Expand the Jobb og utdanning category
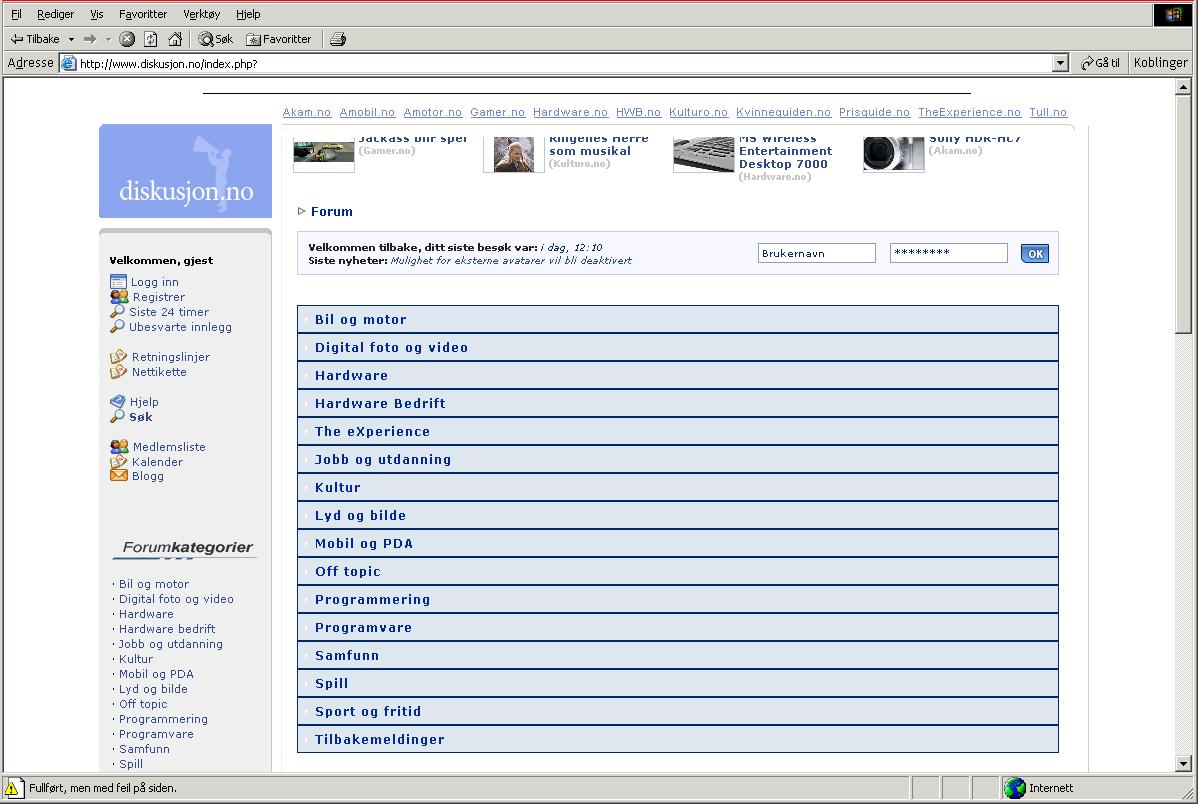Screen dimensions: 1199x804 point(677,460)
